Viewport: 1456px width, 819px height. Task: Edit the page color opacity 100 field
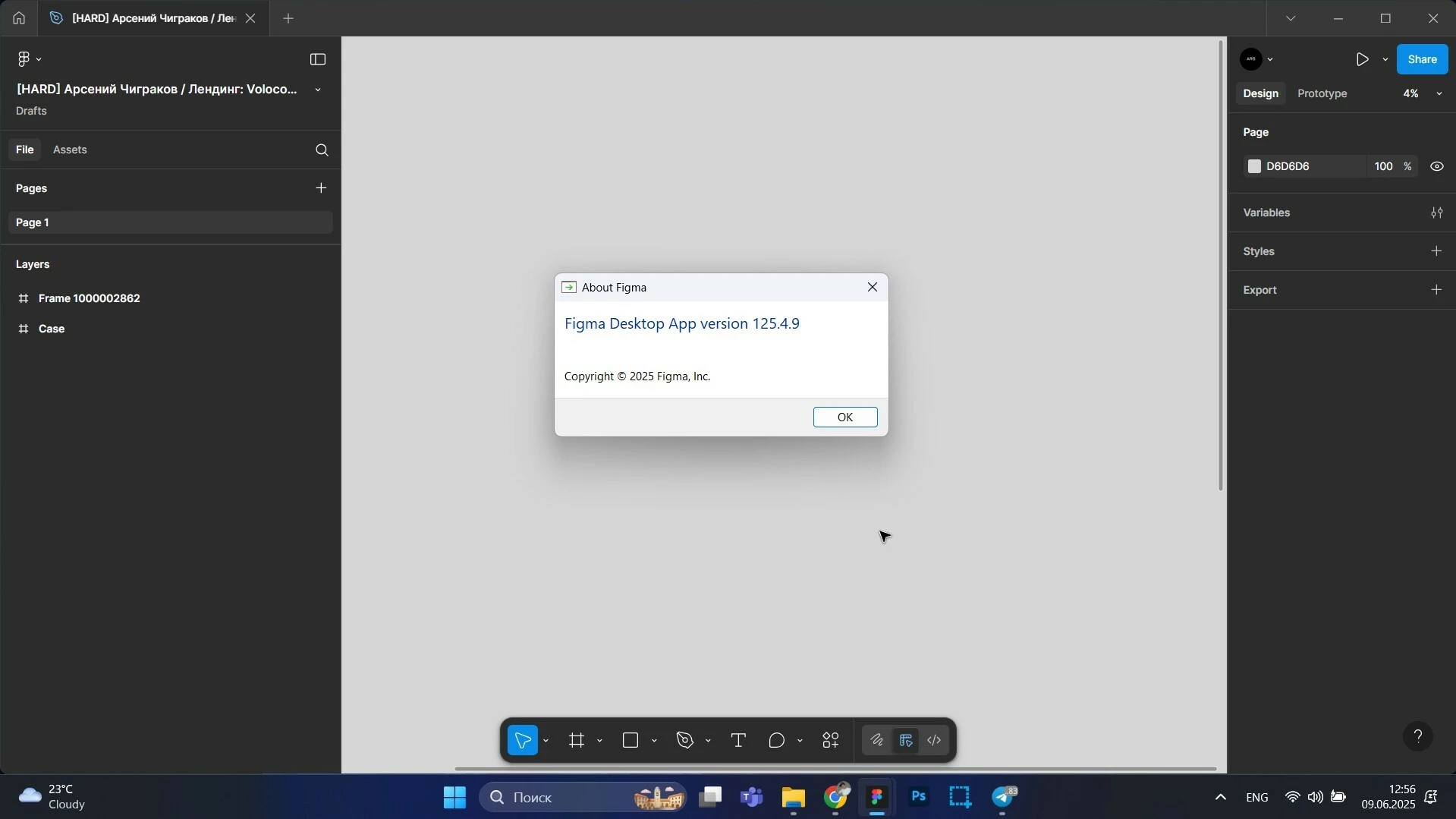click(1384, 166)
